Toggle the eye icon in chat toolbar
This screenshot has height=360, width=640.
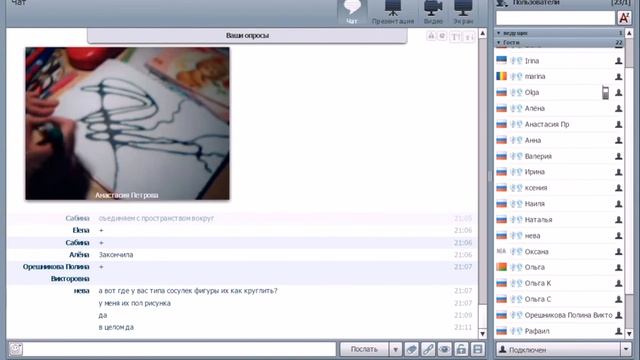coord(444,349)
